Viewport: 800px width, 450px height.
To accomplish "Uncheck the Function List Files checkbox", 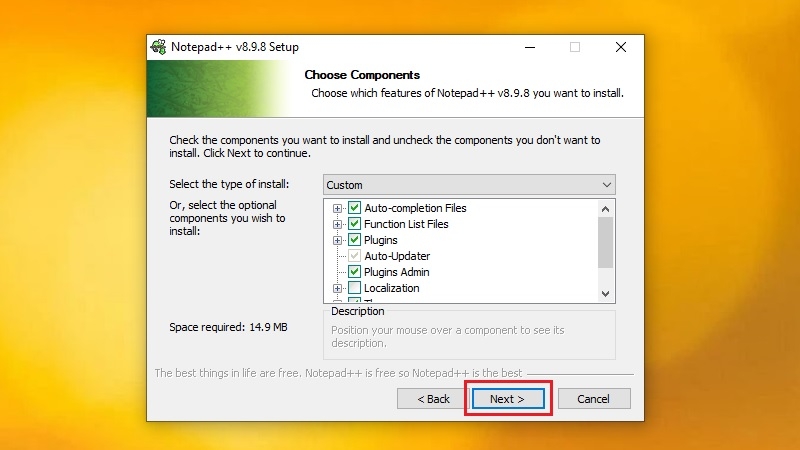I will (x=354, y=223).
